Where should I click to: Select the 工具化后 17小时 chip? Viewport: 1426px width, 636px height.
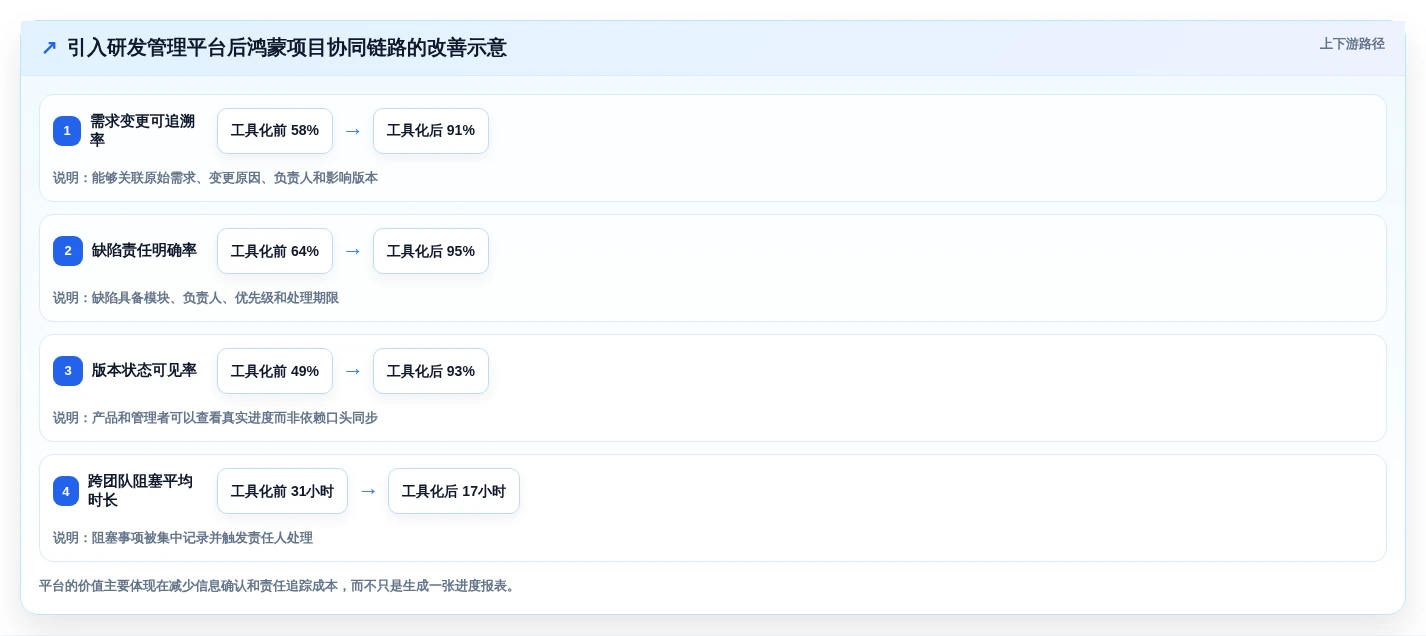tap(454, 491)
